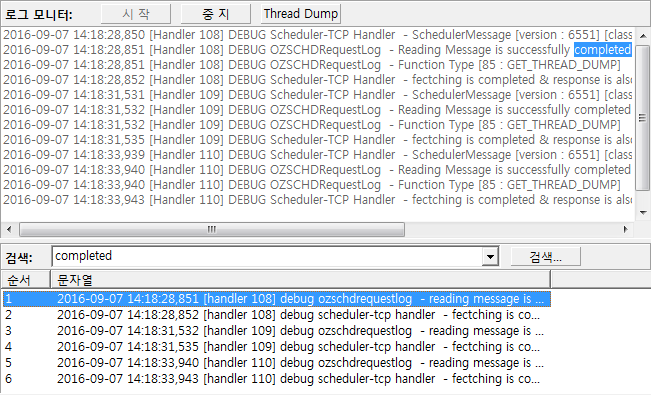Click log line 14:18:28,852 fectching is completed
651x395 pixels.
318,80
